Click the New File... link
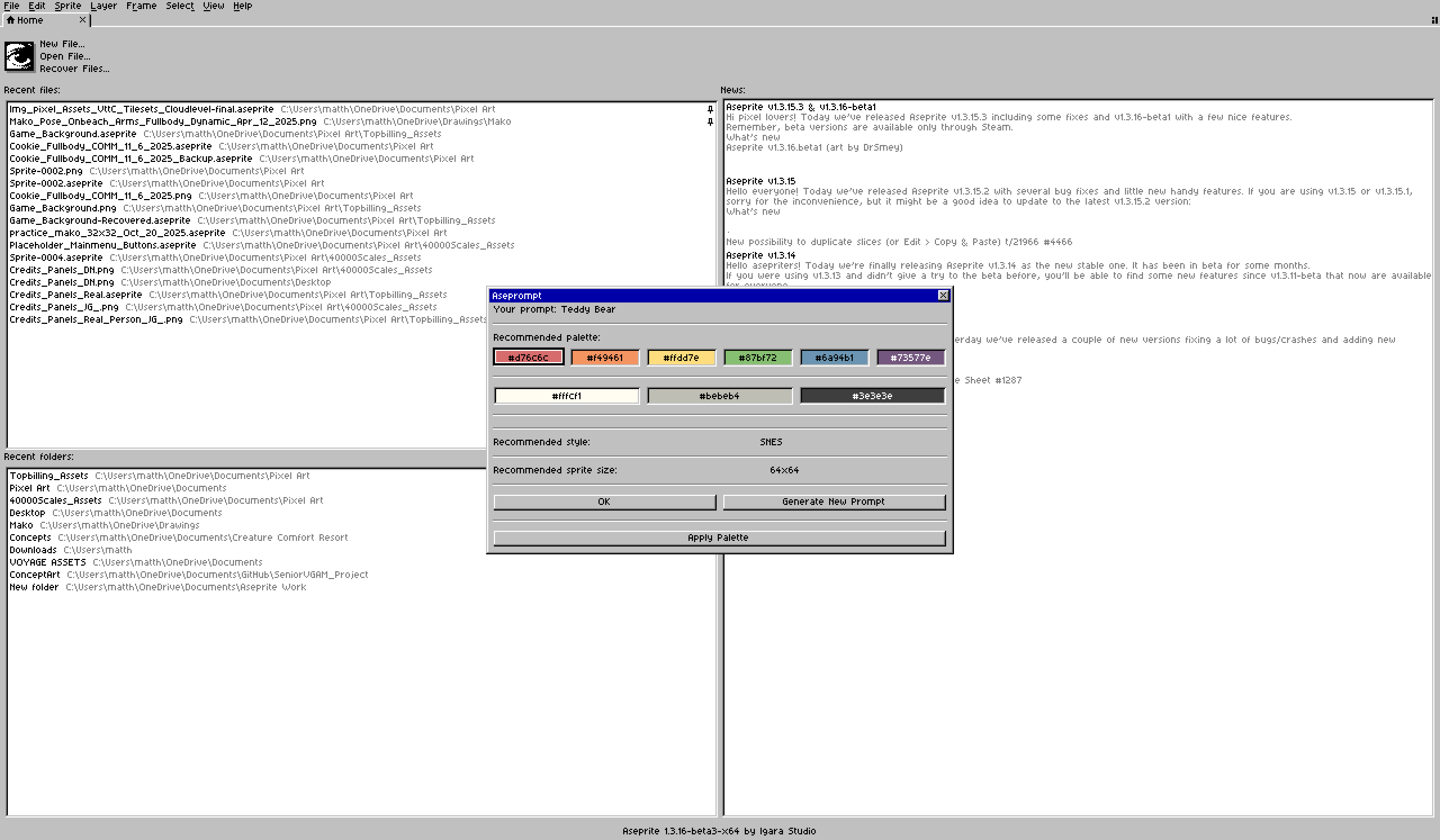This screenshot has height=840, width=1440. point(62,44)
